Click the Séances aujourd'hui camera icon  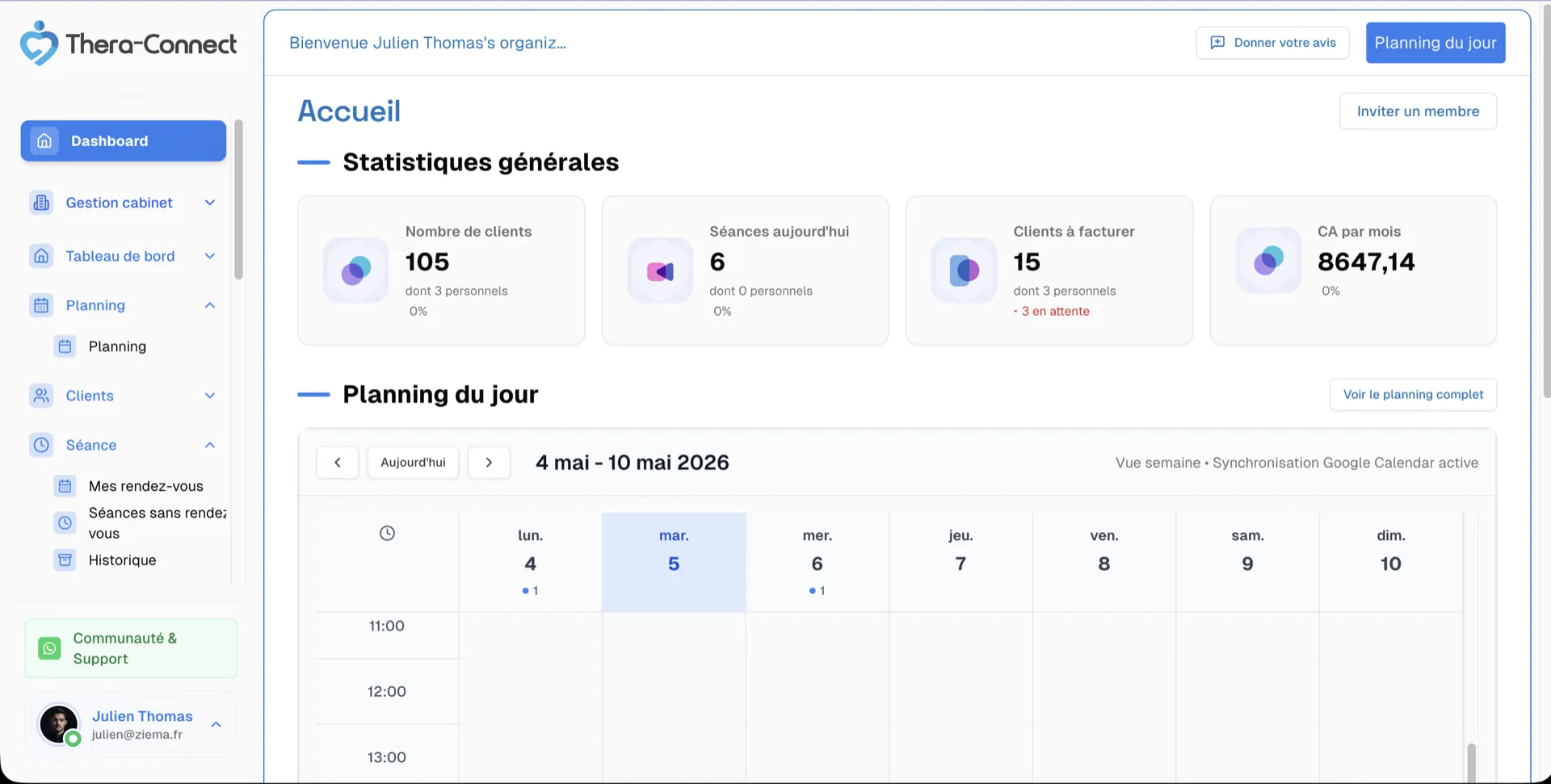coord(660,270)
